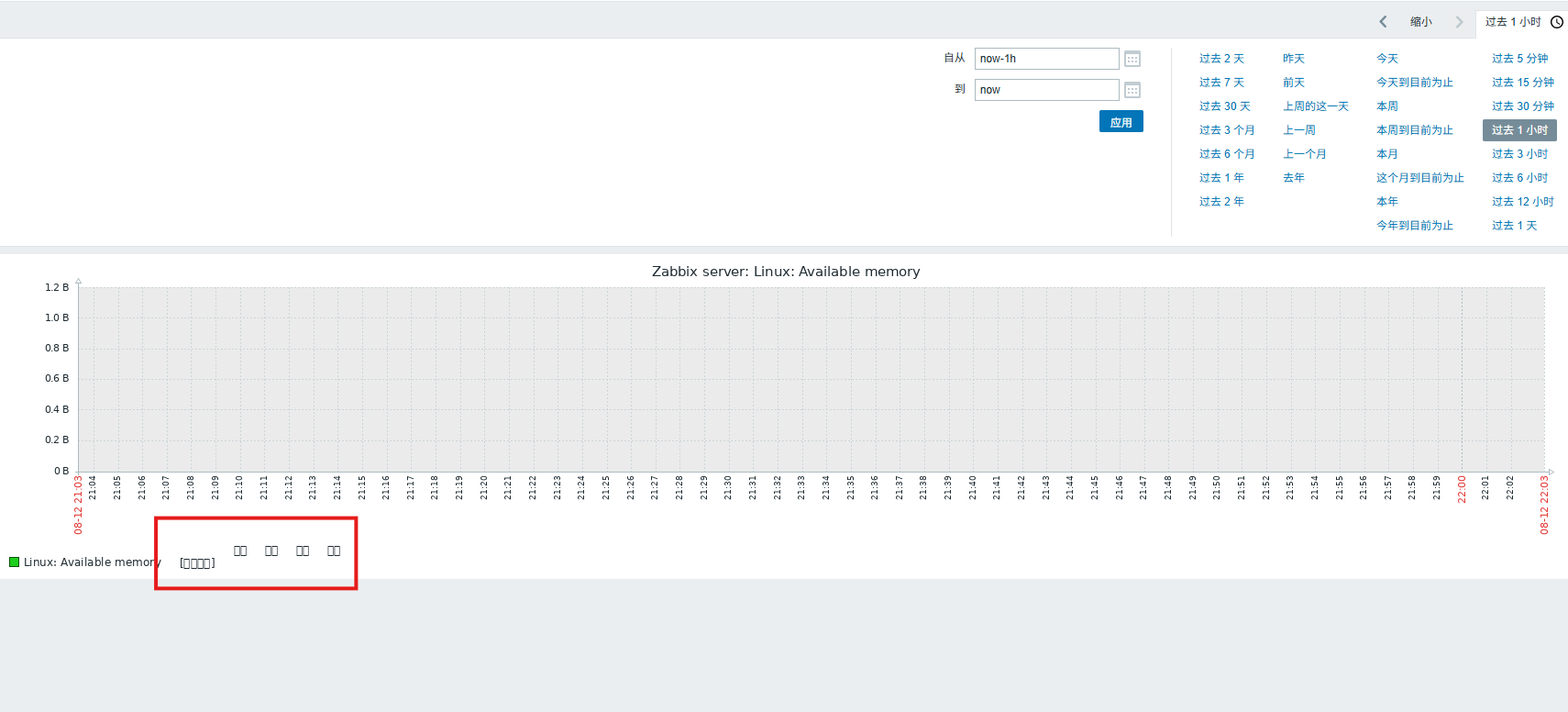1568x712 pixels.
Task: Pick 今天 time range
Action: [1387, 59]
